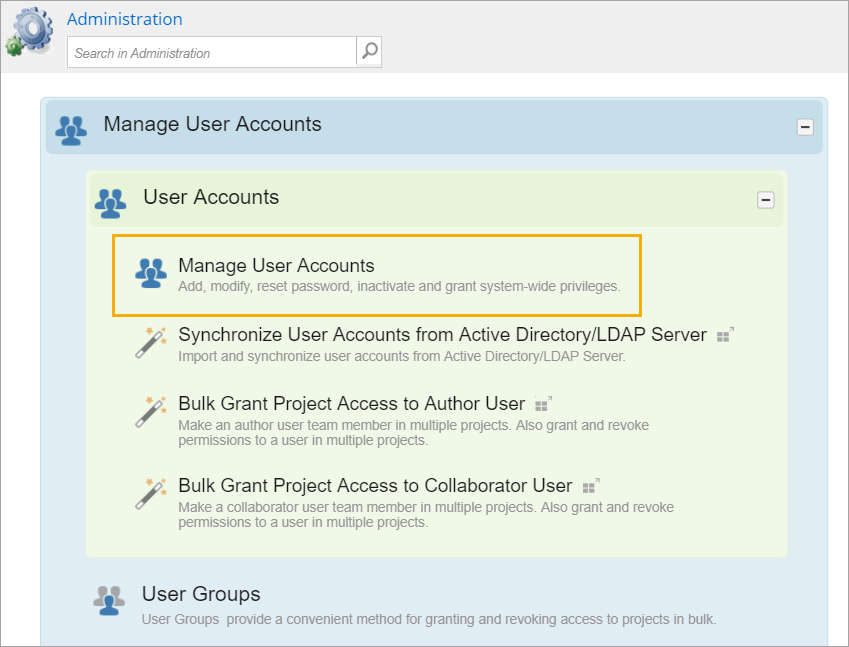The width and height of the screenshot is (849, 647).
Task: Click popup-window icon next to Collaborator User title
Action: 591,486
